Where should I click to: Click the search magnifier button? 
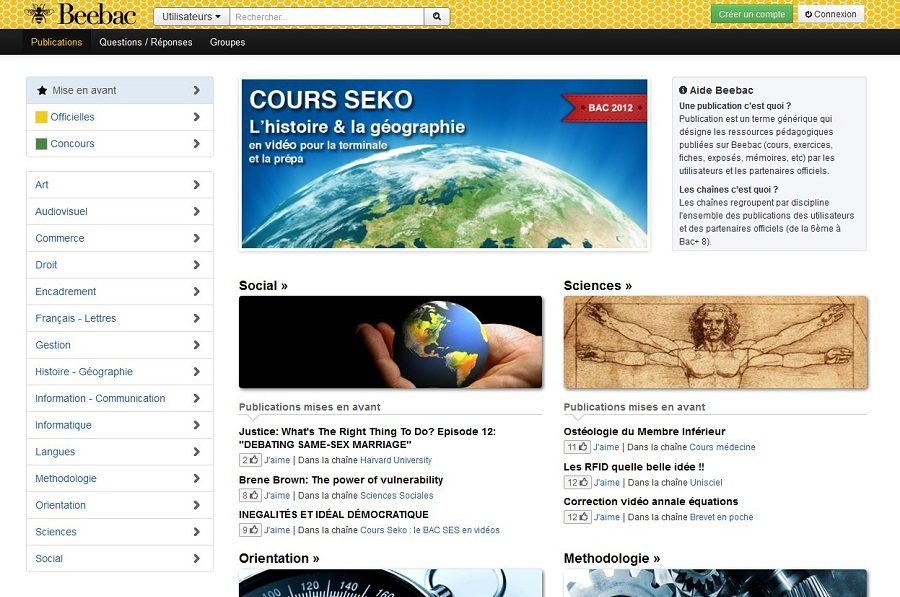click(437, 16)
